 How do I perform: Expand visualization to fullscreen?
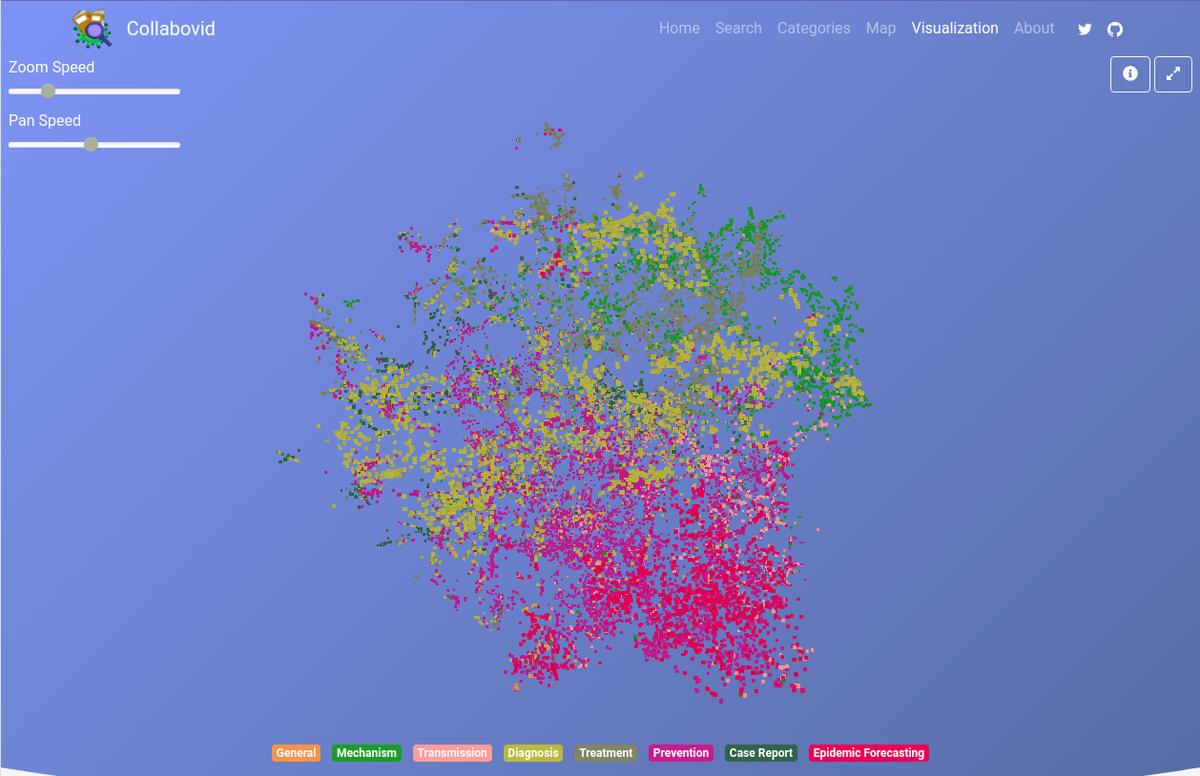1173,73
